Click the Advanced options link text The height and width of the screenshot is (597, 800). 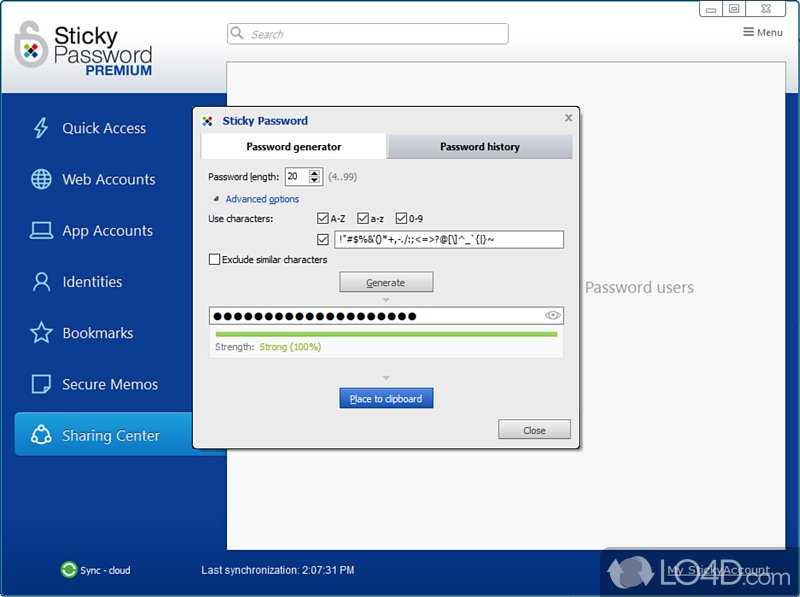click(262, 199)
